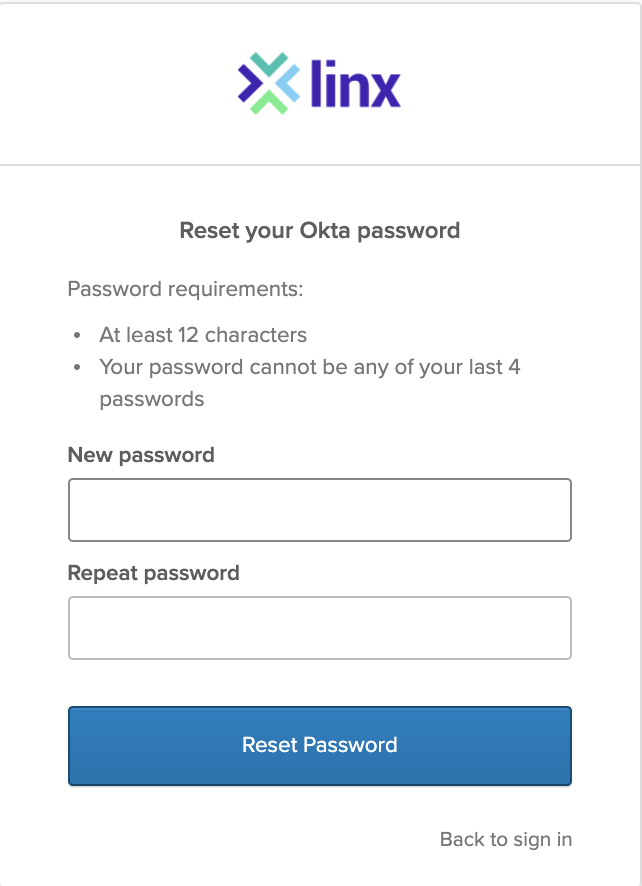The width and height of the screenshot is (642, 886).
Task: Select the At least 12 characters requirement
Action: coord(203,335)
